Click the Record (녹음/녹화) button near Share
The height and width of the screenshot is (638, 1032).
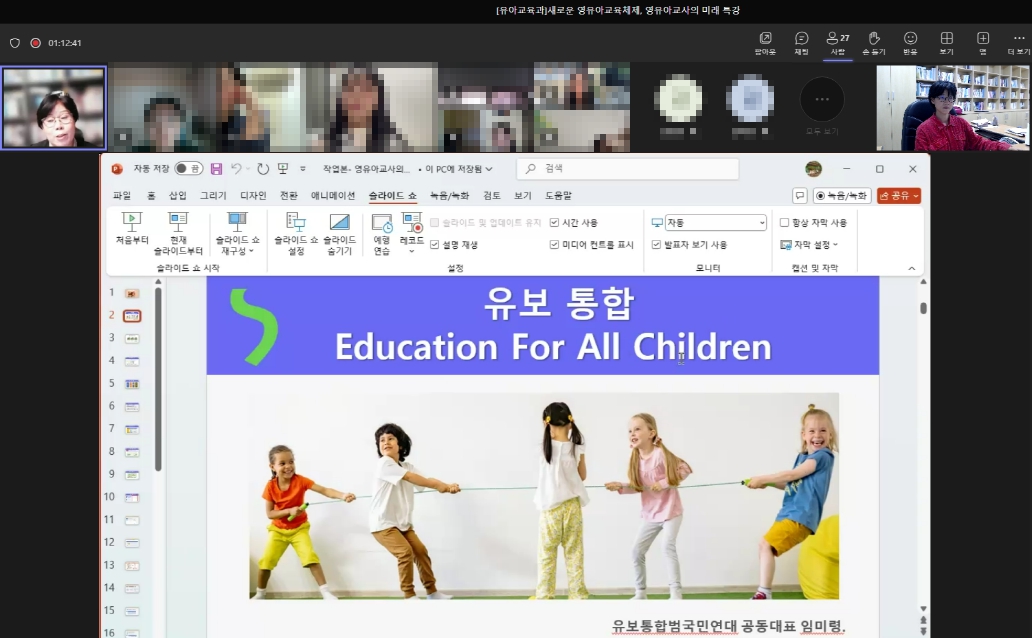click(x=842, y=196)
